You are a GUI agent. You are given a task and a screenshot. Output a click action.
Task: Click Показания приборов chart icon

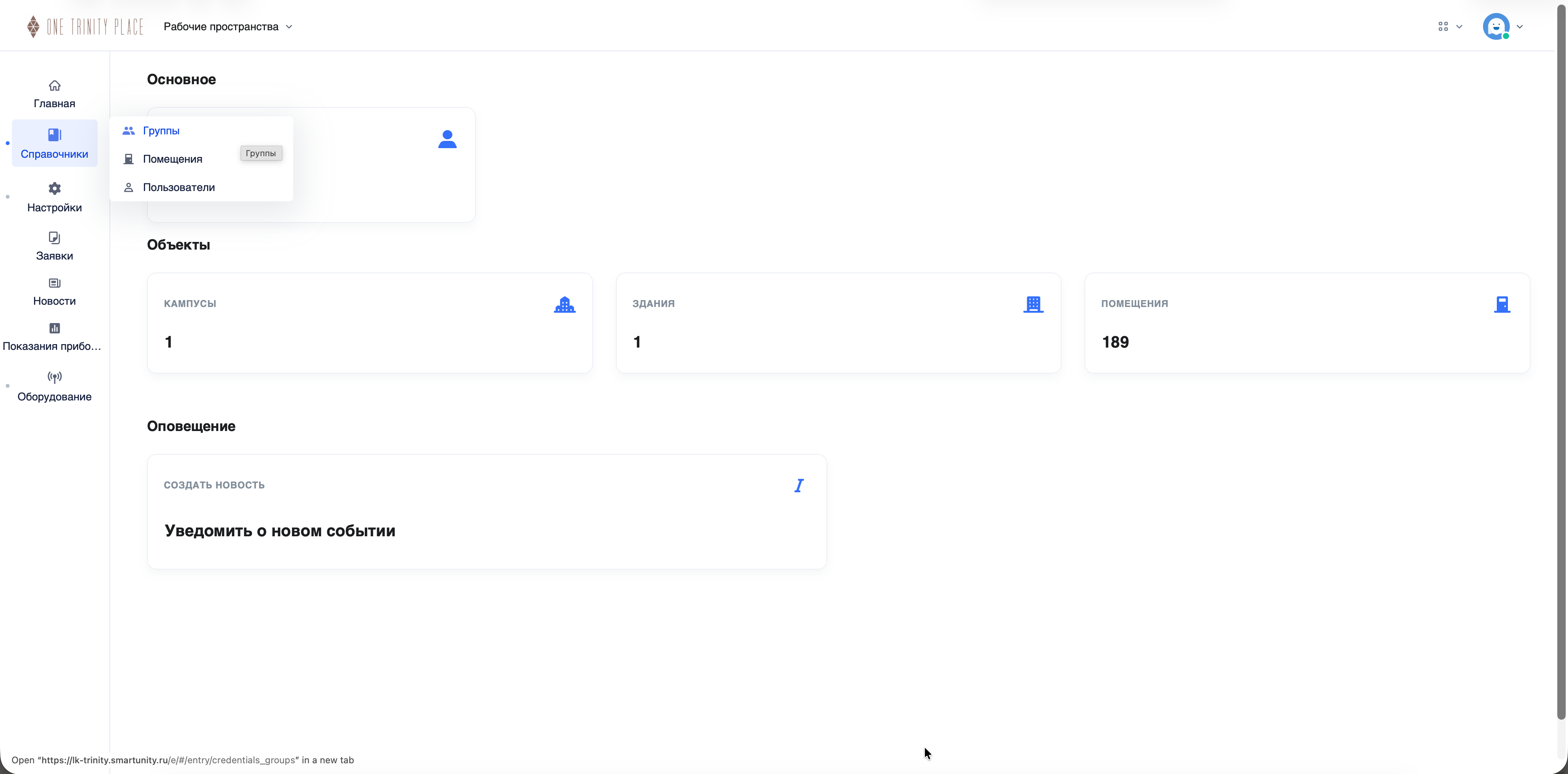[x=54, y=328]
